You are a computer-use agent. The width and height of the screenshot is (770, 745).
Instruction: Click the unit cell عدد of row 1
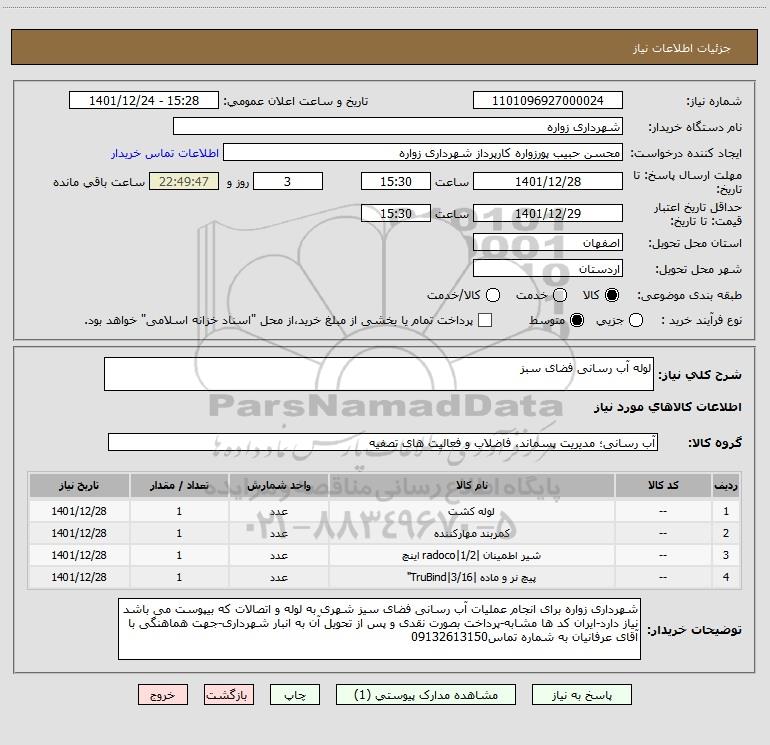(x=278, y=511)
